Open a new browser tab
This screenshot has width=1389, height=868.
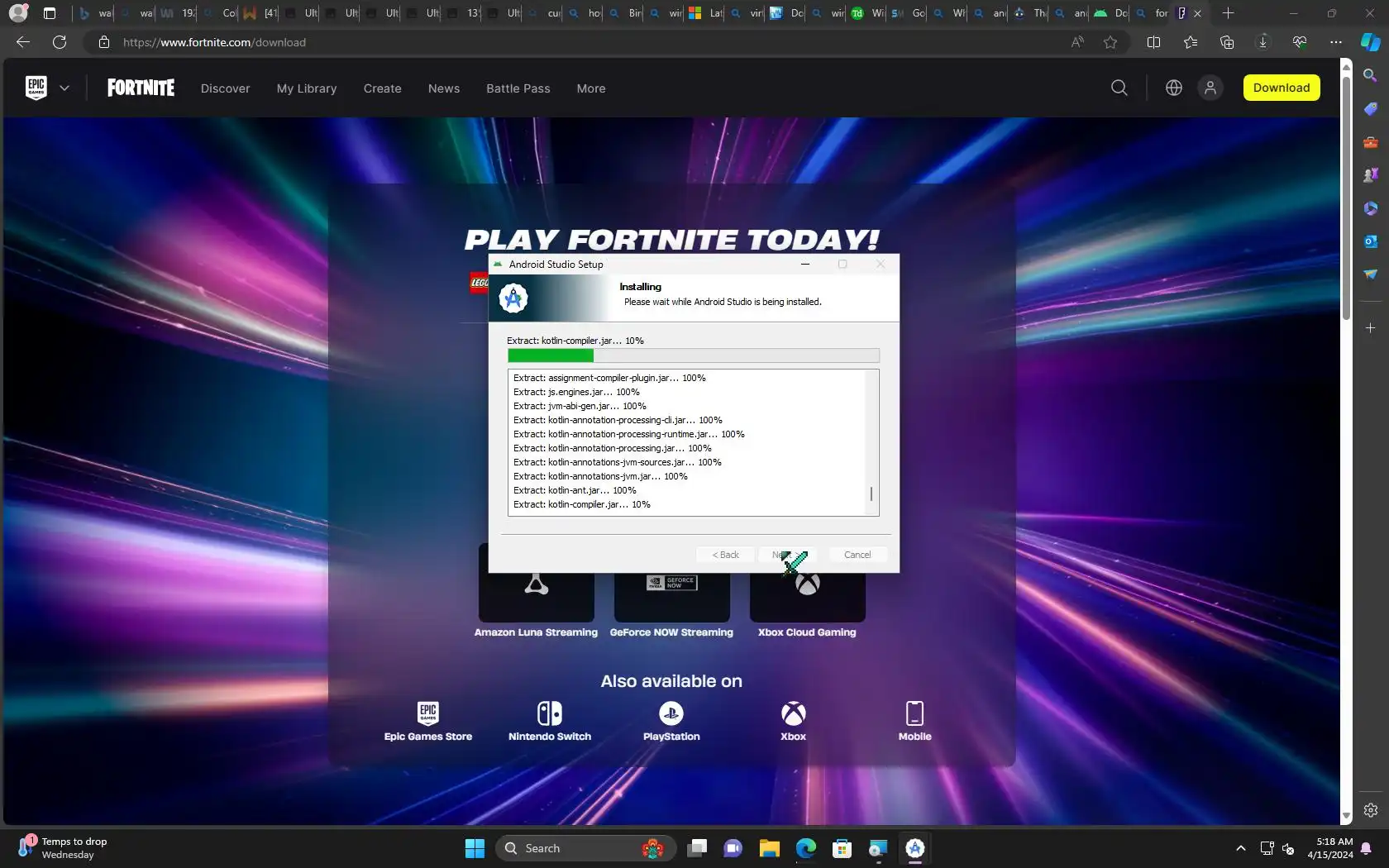tap(1228, 13)
